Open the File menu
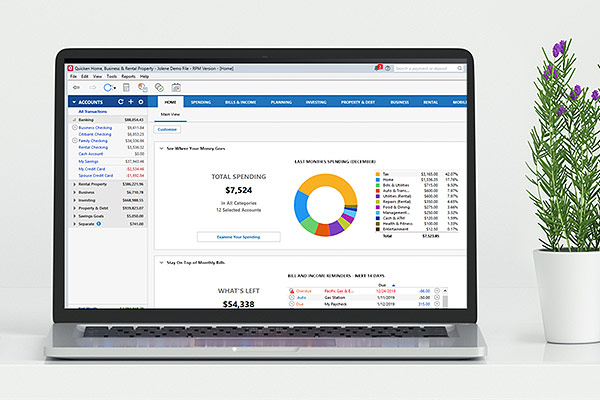This screenshot has height=400, width=600. coord(73,77)
